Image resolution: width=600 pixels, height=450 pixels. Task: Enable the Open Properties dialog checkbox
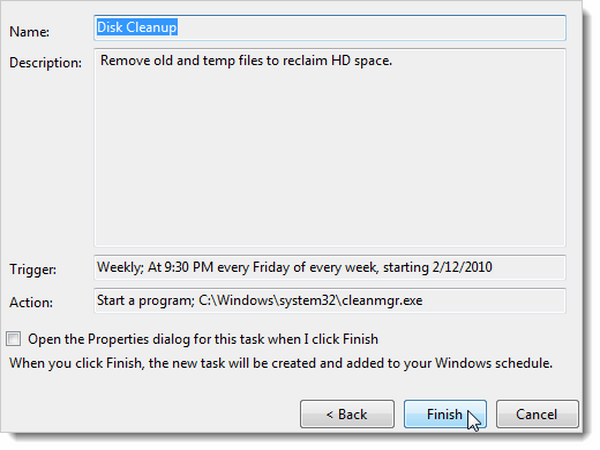coord(15,339)
